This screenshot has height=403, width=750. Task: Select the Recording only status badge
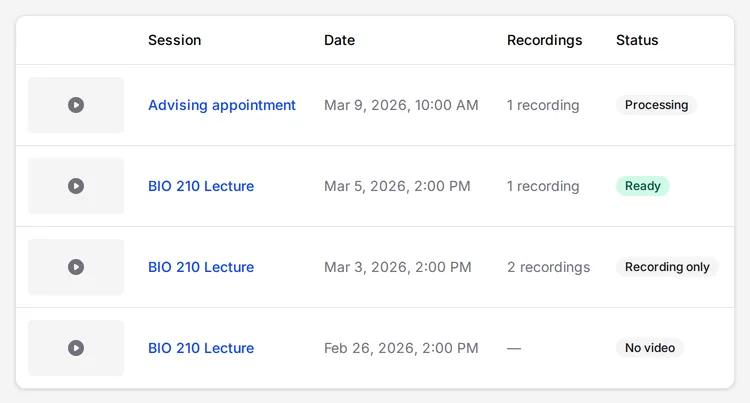pyautogui.click(x=667, y=267)
